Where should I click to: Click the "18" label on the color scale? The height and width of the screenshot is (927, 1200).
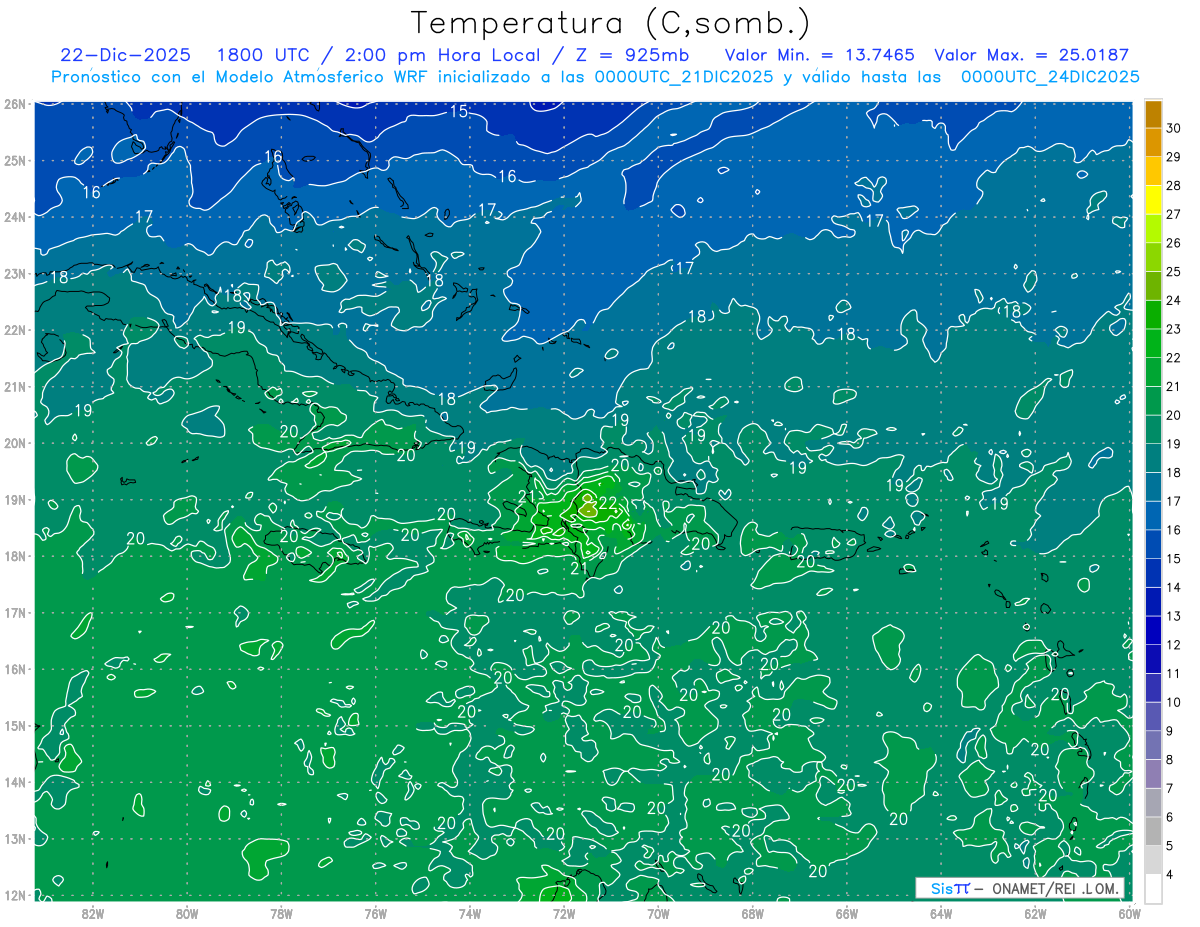tap(1173, 473)
